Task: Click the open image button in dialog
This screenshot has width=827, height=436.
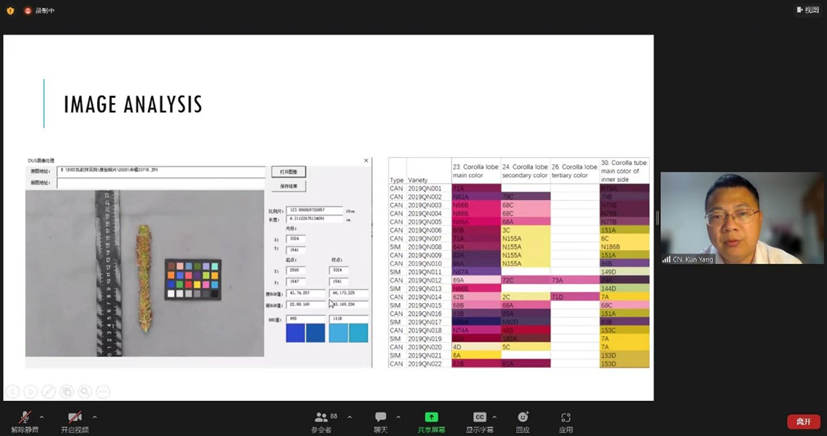Action: point(288,172)
